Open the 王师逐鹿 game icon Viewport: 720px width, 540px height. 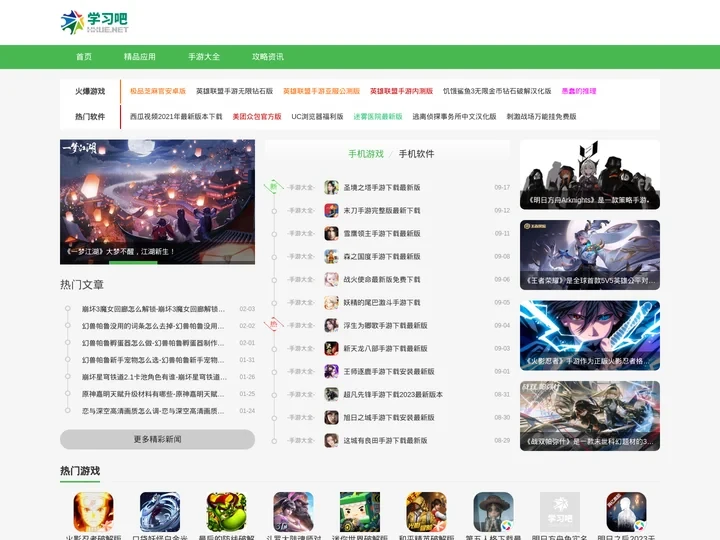(x=331, y=371)
